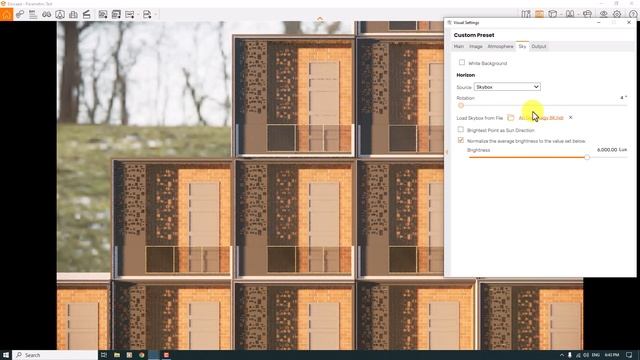Image resolution: width=640 pixels, height=360 pixels.
Task: Open general settings gear icon
Action: click(617, 14)
